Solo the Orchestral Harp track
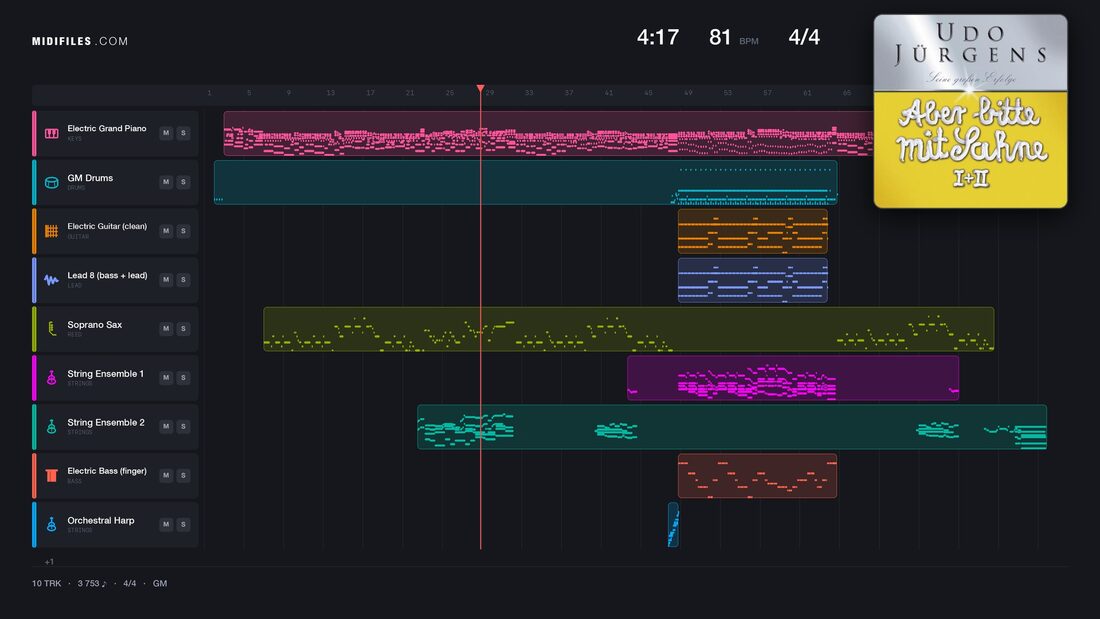This screenshot has height=619, width=1100. (183, 524)
